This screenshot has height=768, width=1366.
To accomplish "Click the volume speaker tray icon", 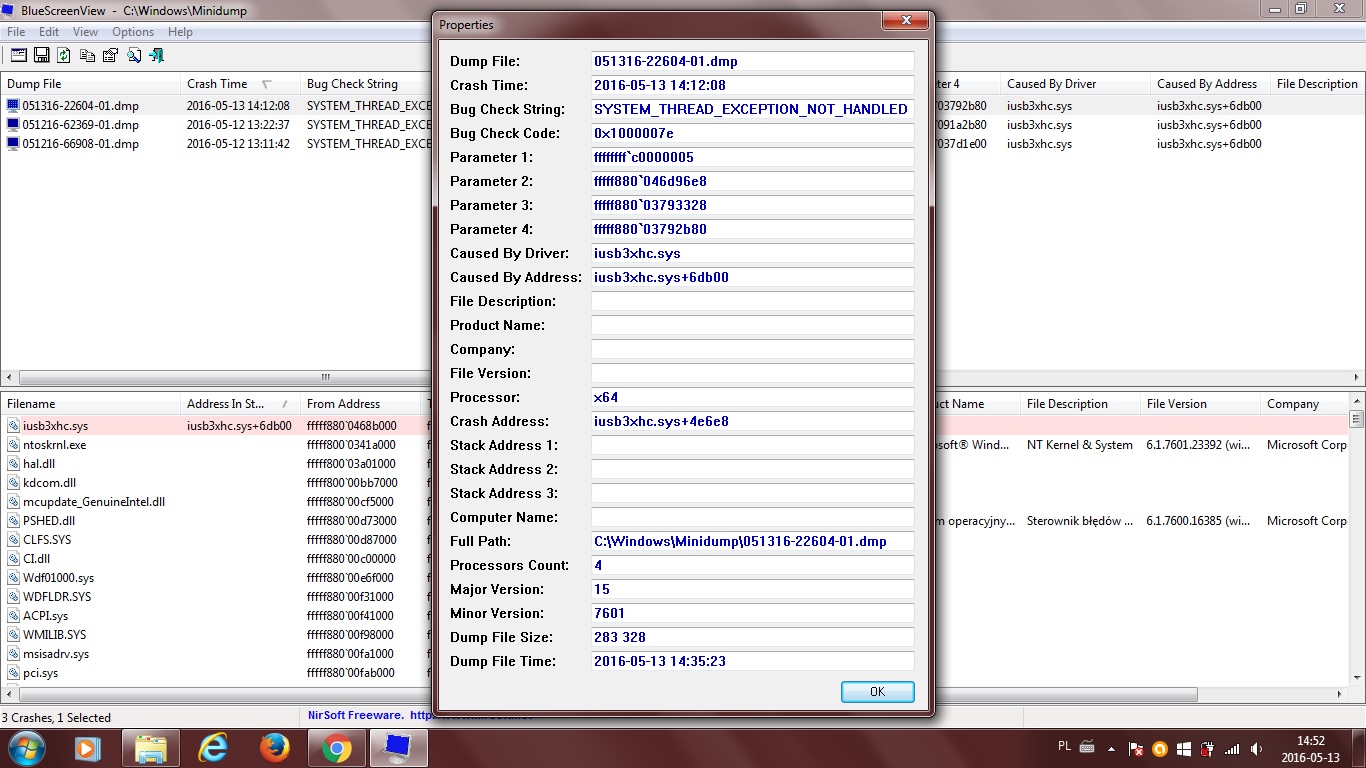I will coord(1256,748).
